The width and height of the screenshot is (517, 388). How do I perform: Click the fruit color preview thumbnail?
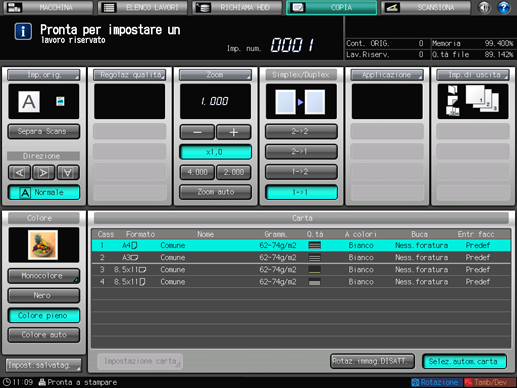coord(43,245)
